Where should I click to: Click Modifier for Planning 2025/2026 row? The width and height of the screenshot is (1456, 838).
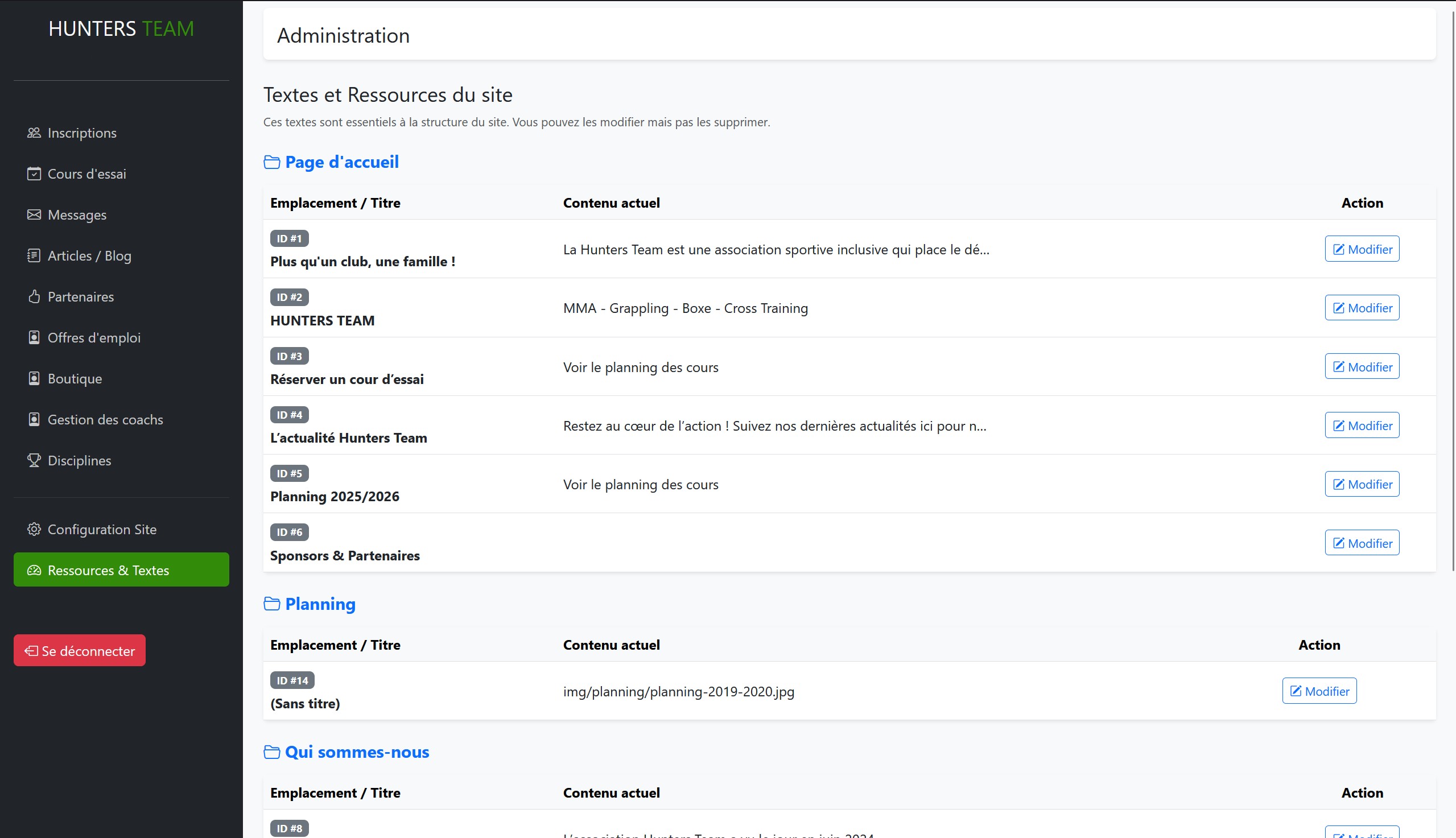(x=1362, y=484)
